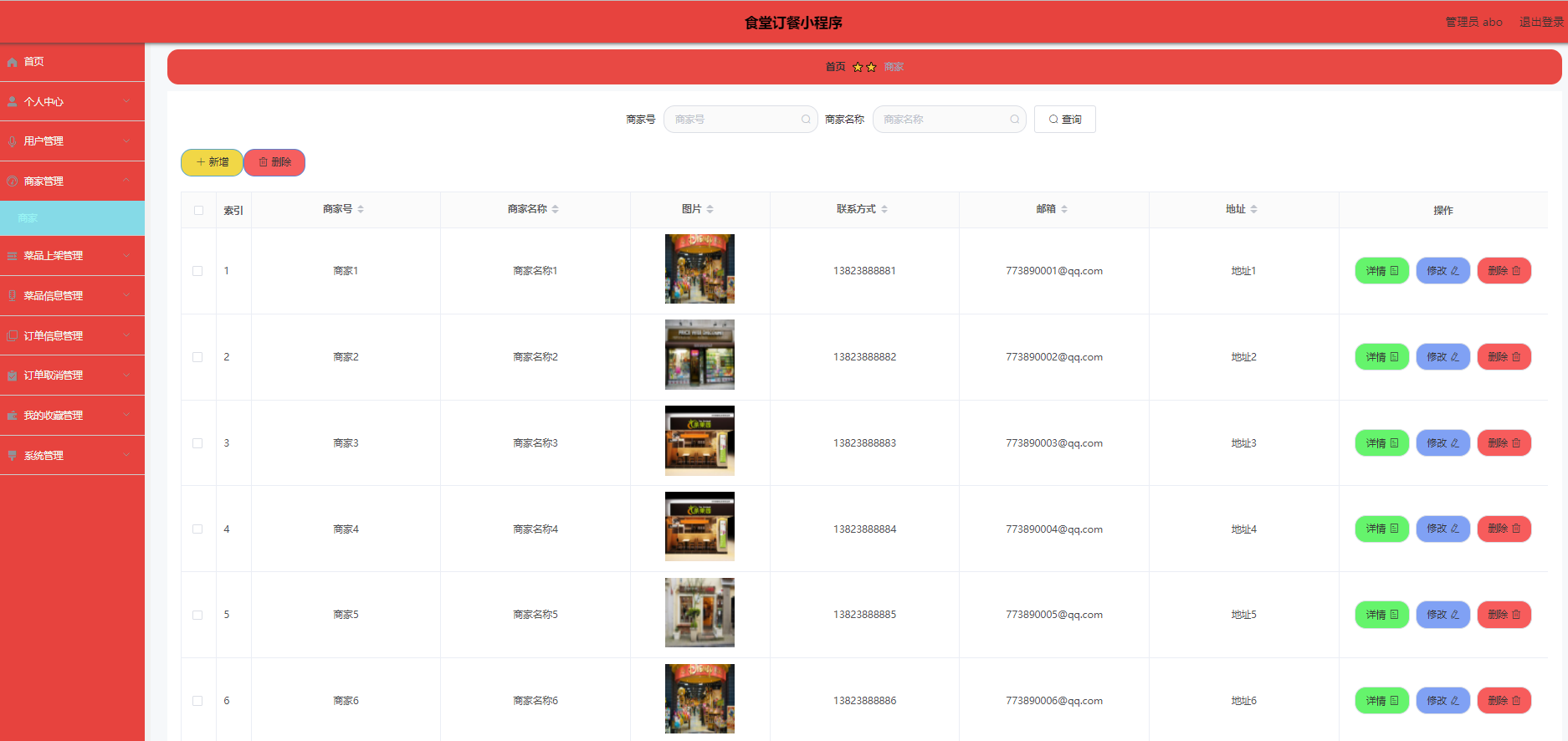Screen dimensions: 1568x741
Task: Focus the 商家名称 search input
Action: pos(949,120)
